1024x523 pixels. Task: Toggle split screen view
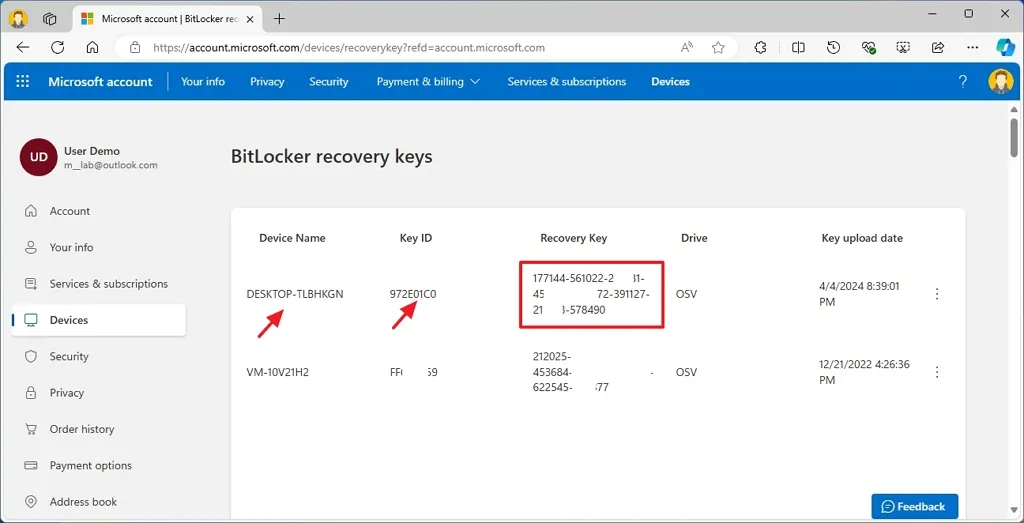[798, 48]
